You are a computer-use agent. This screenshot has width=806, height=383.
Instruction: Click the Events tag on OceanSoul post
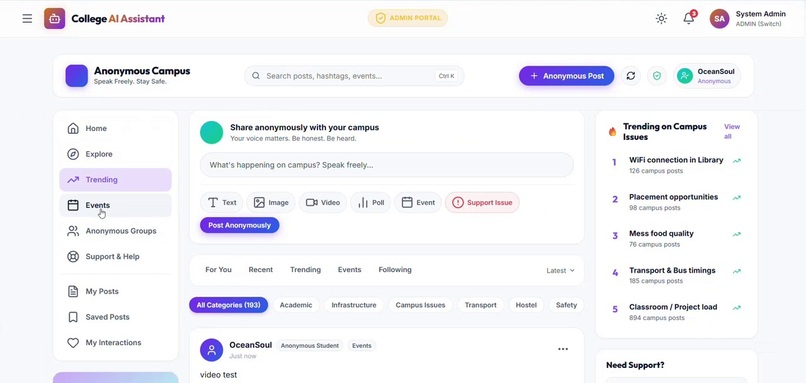[361, 345]
